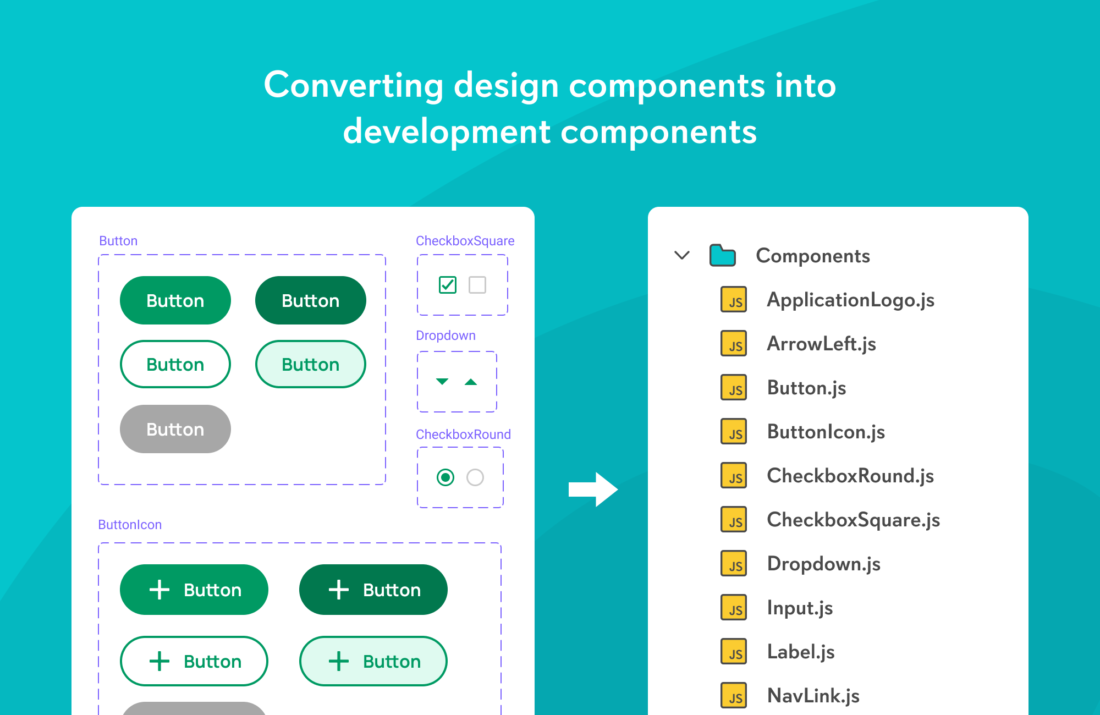The width and height of the screenshot is (1100, 715).
Task: Select the ButtonIcon.js file name
Action: point(826,432)
